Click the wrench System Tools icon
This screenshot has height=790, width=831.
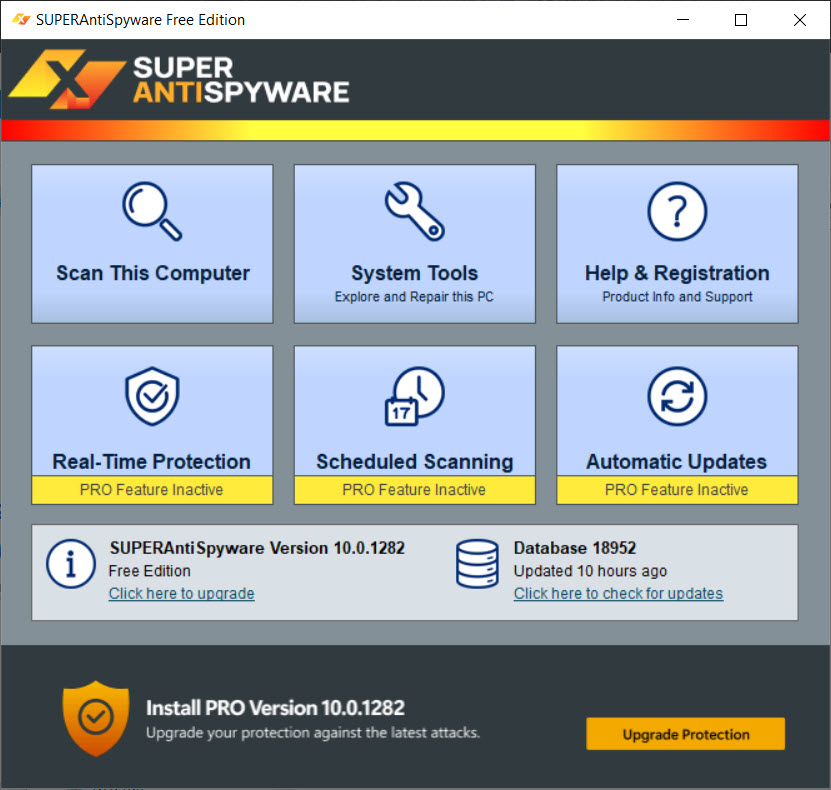tap(414, 211)
